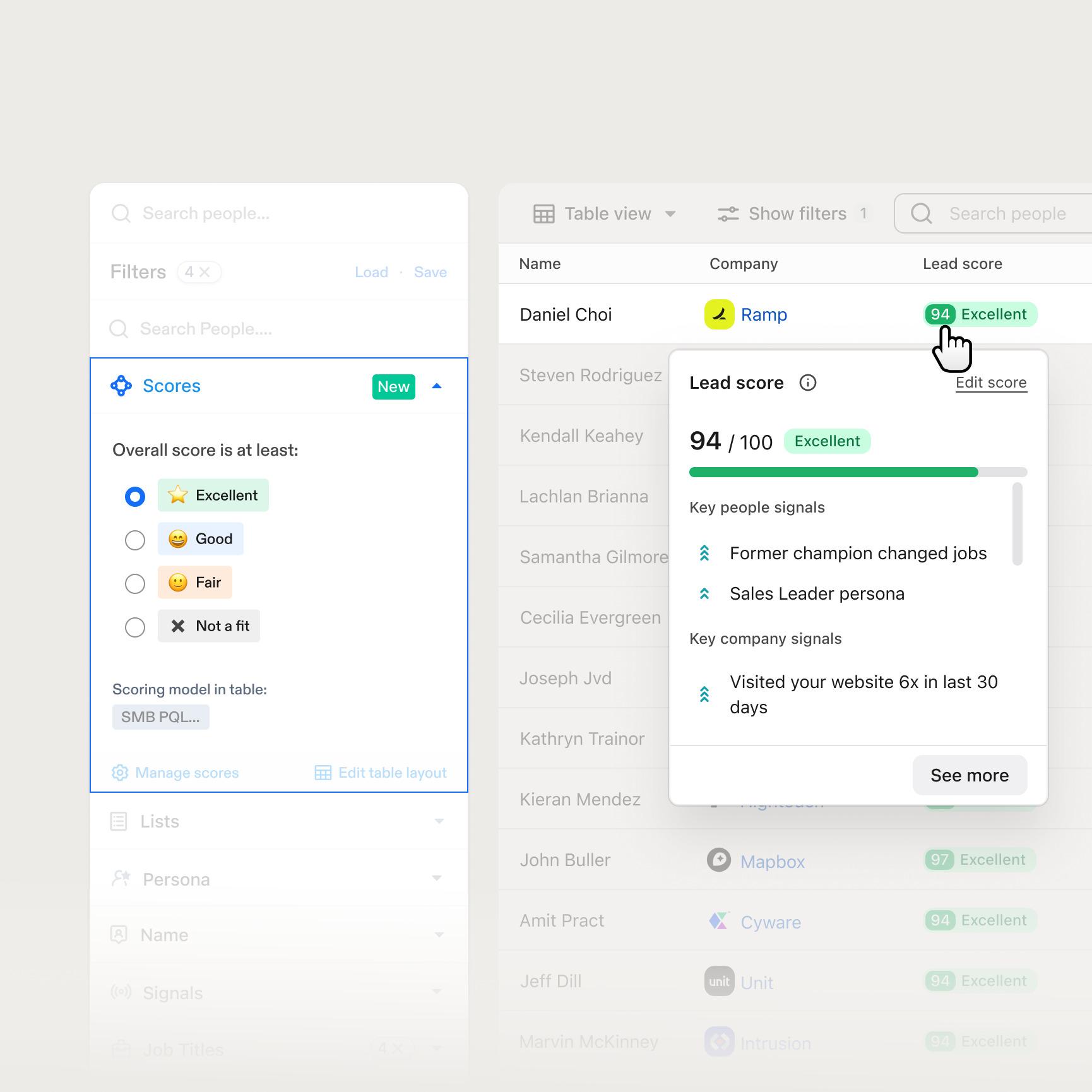Choose the Not a fit radio option
The image size is (1092, 1092).
tap(135, 627)
